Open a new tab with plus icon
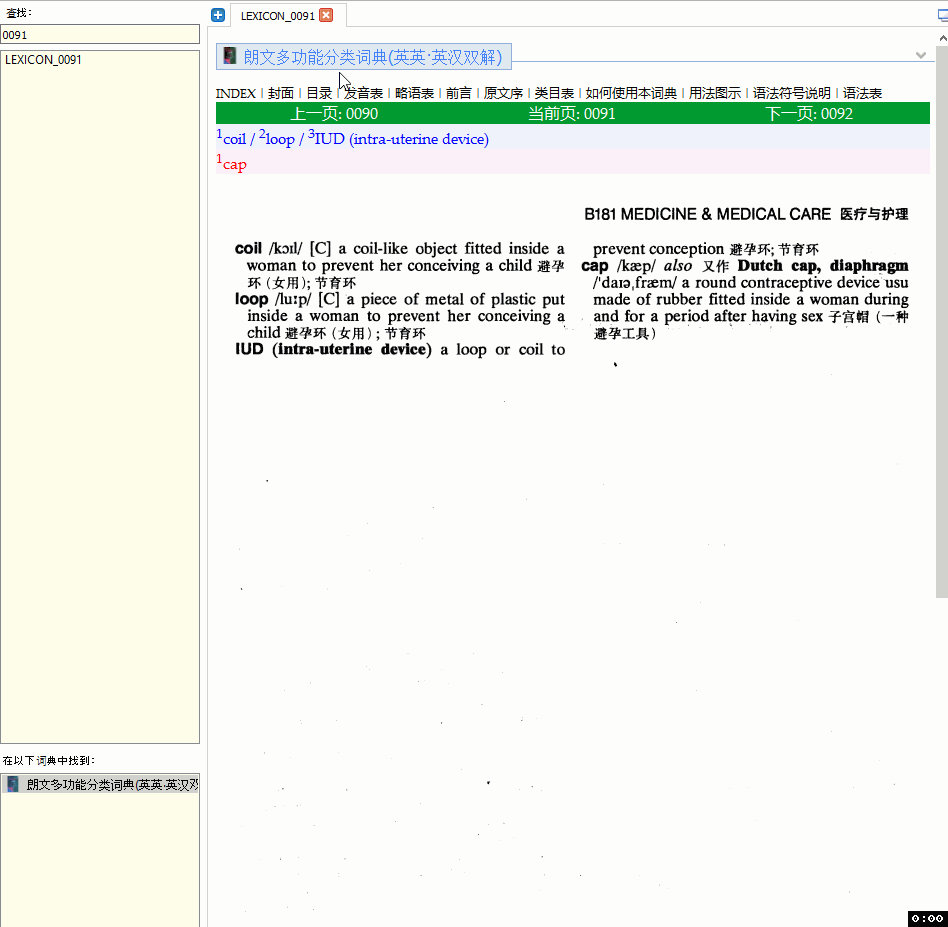The image size is (948, 927). tap(218, 15)
